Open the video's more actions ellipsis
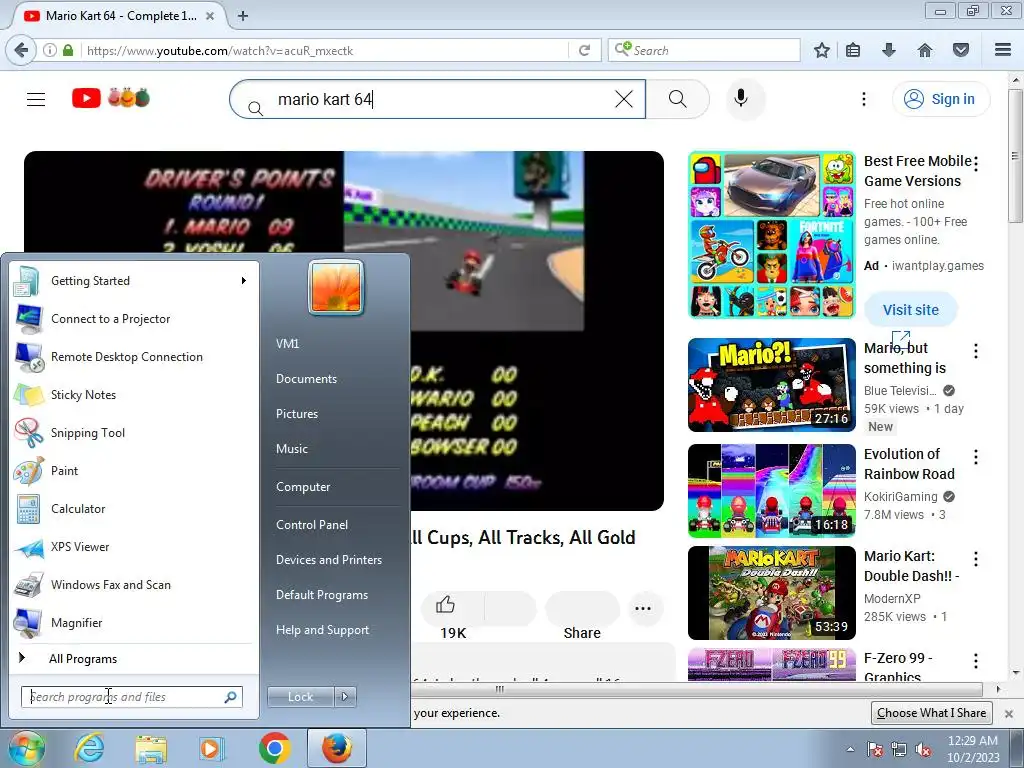Screen dimensions: 1024x768 (x=643, y=609)
